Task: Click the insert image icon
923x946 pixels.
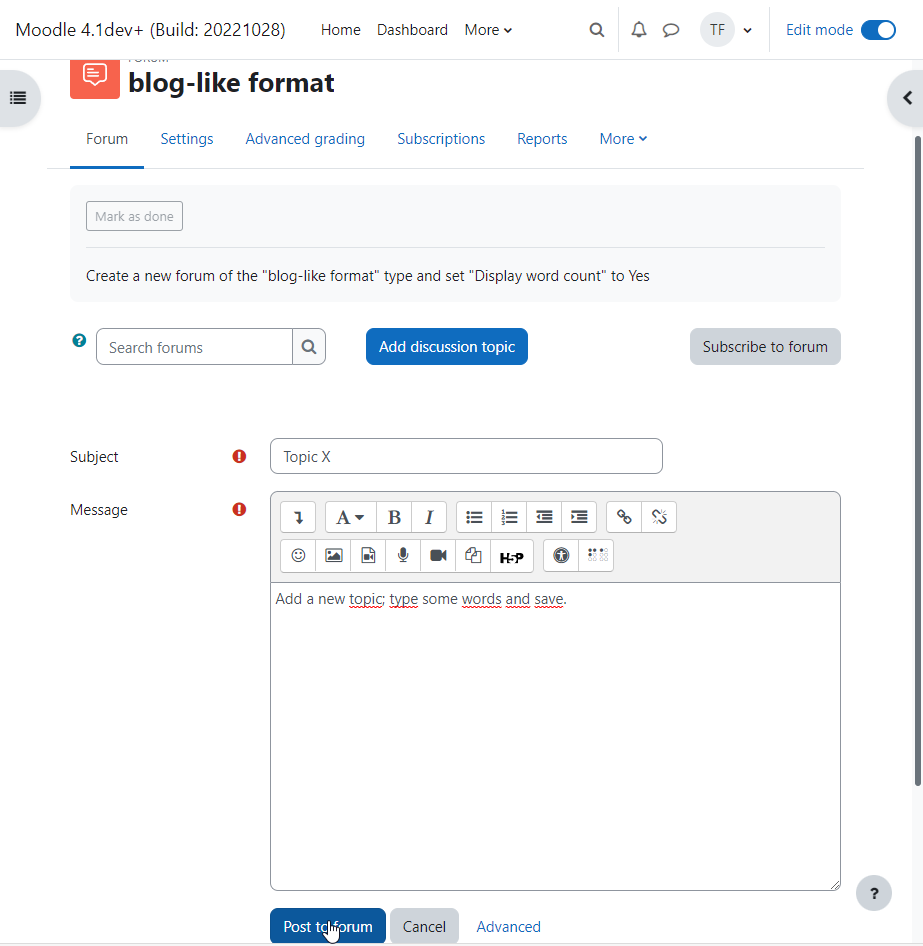Action: pyautogui.click(x=333, y=556)
